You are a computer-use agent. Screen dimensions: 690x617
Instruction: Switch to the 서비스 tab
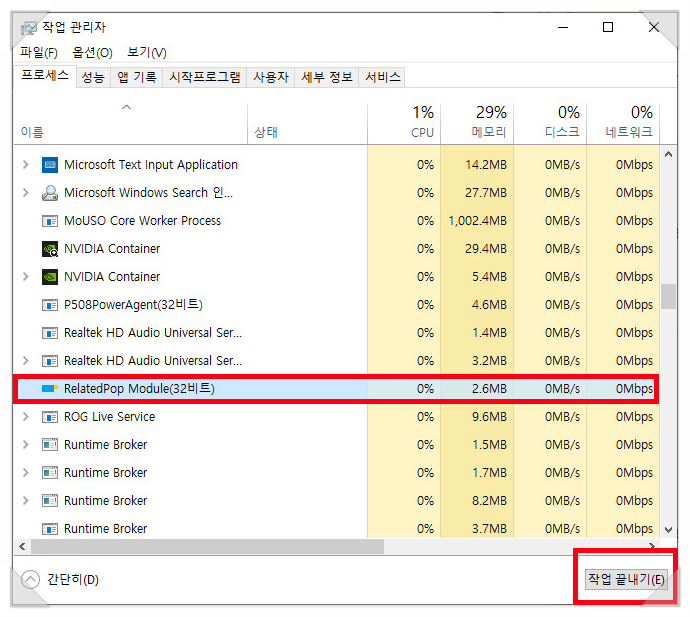(x=382, y=77)
